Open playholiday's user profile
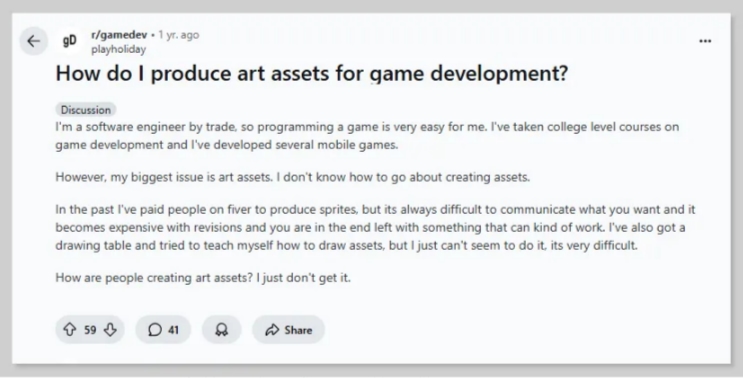 [118, 49]
